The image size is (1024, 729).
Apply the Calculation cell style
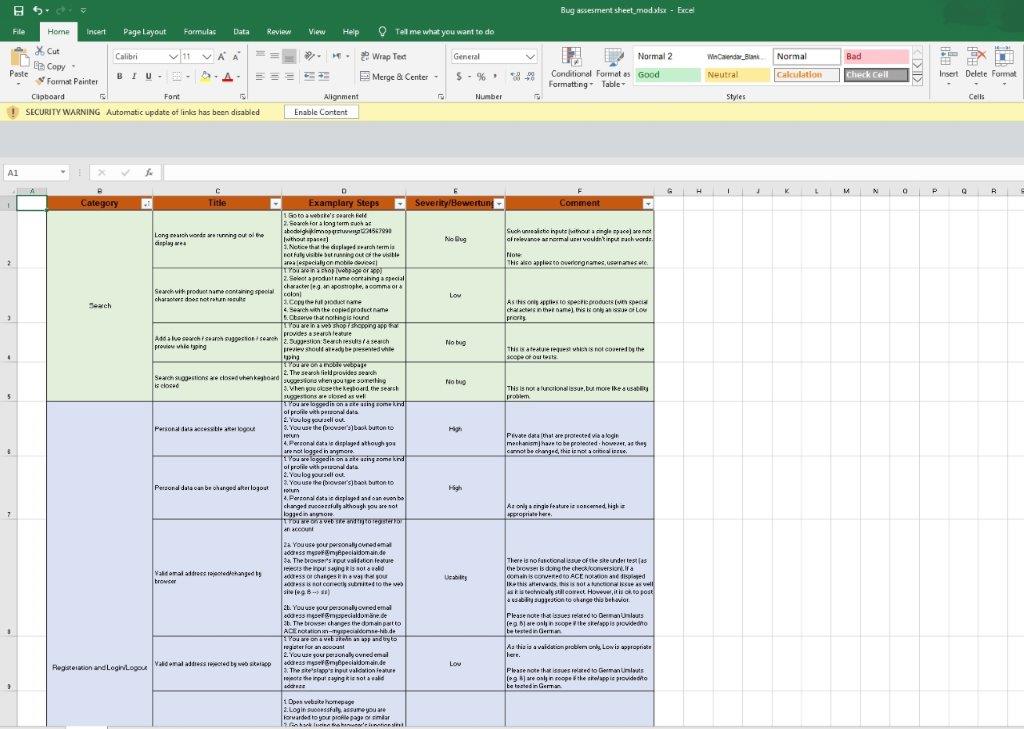(x=806, y=74)
